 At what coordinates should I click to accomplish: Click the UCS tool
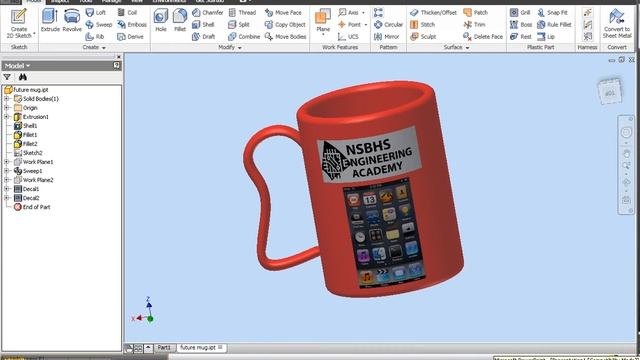point(348,37)
